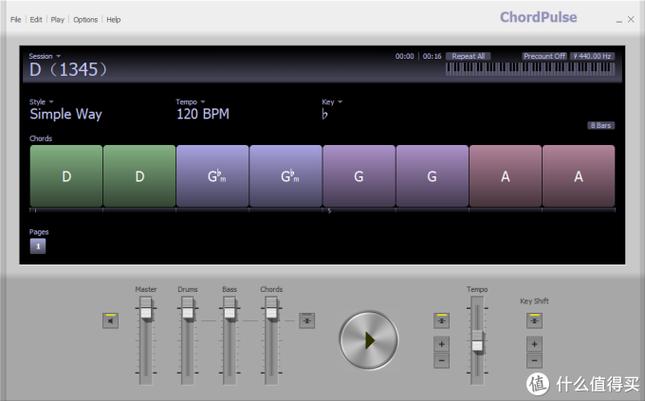645x401 pixels.
Task: Open the Help menu
Action: click(114, 20)
